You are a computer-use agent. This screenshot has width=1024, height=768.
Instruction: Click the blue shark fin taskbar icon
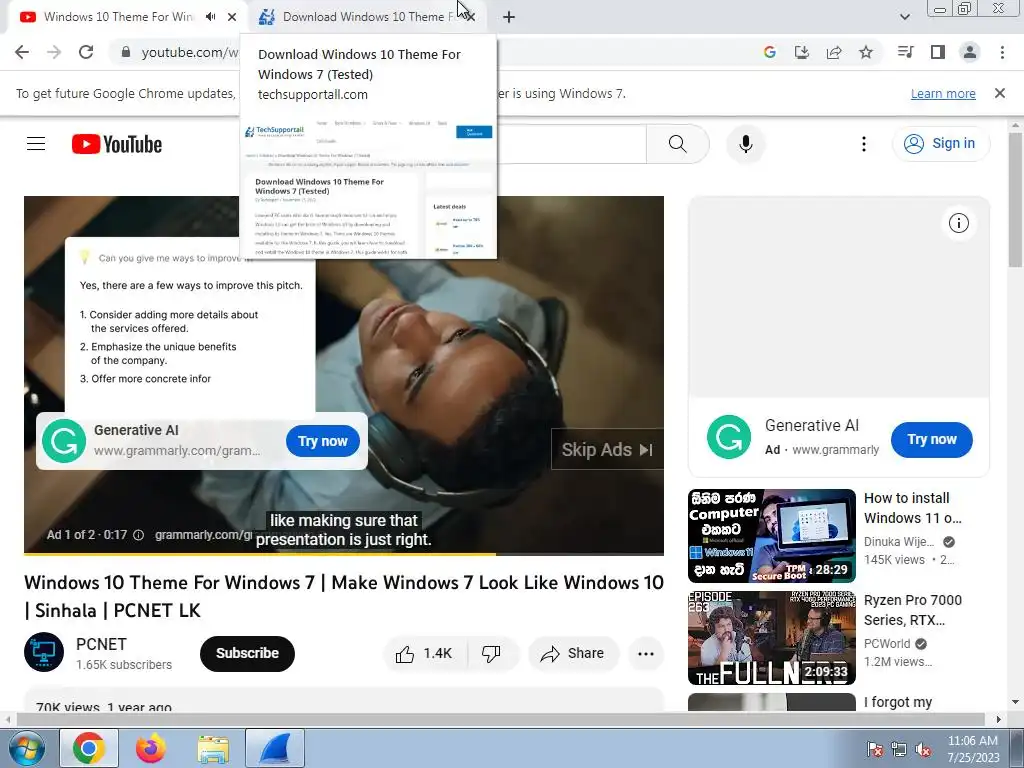coord(275,748)
